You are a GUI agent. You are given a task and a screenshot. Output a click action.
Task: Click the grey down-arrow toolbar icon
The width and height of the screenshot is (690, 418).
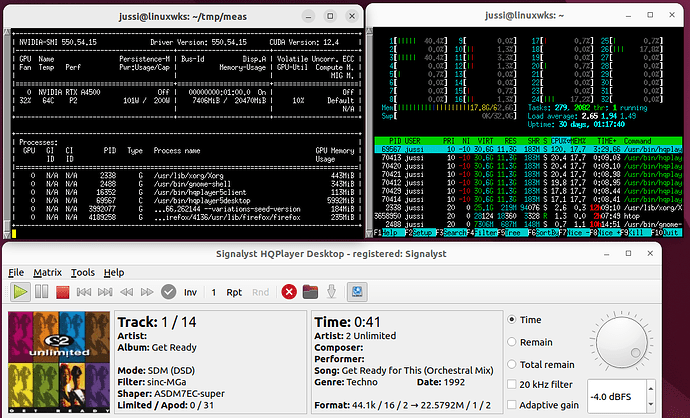click(x=331, y=292)
